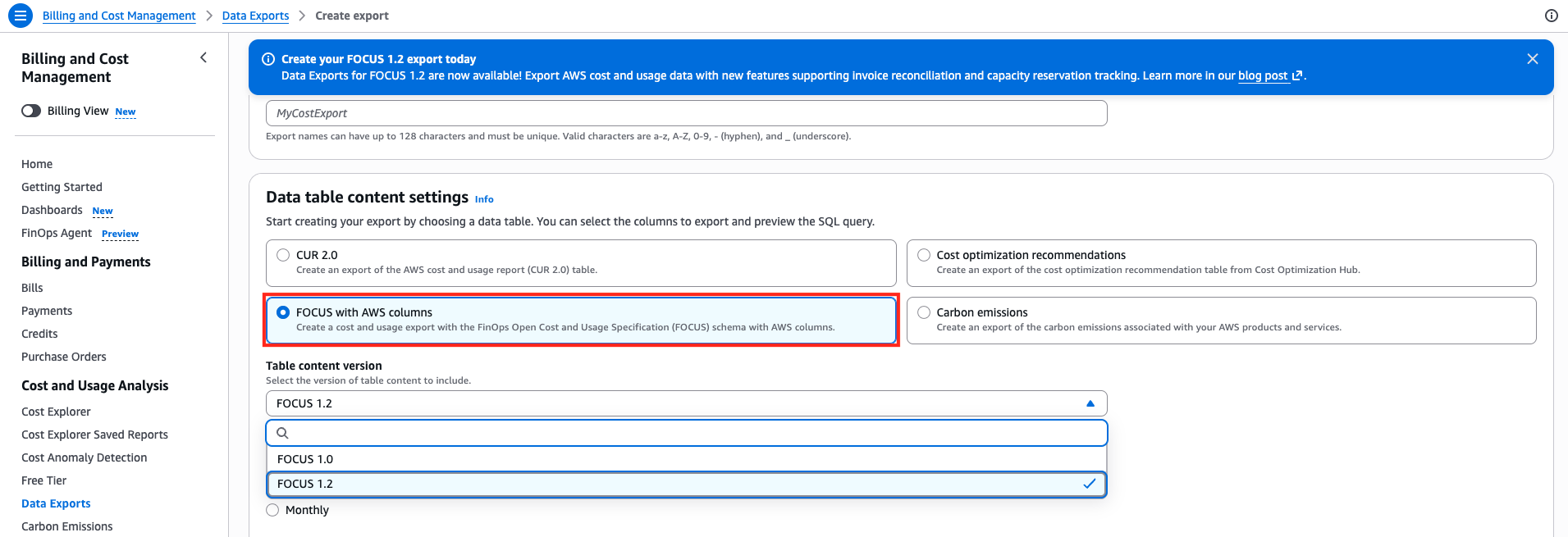Open Dashboards in the sidebar
The width and height of the screenshot is (1568, 537).
click(x=52, y=210)
